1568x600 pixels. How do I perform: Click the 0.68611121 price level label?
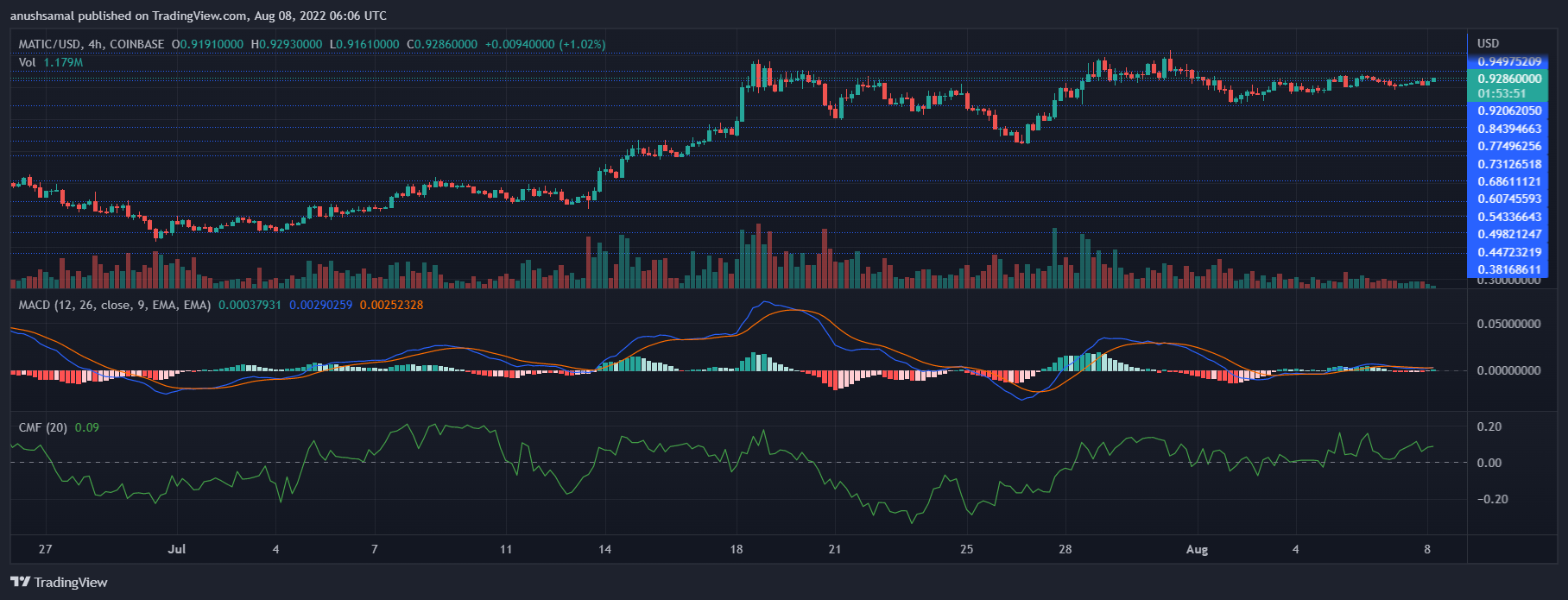point(1508,181)
